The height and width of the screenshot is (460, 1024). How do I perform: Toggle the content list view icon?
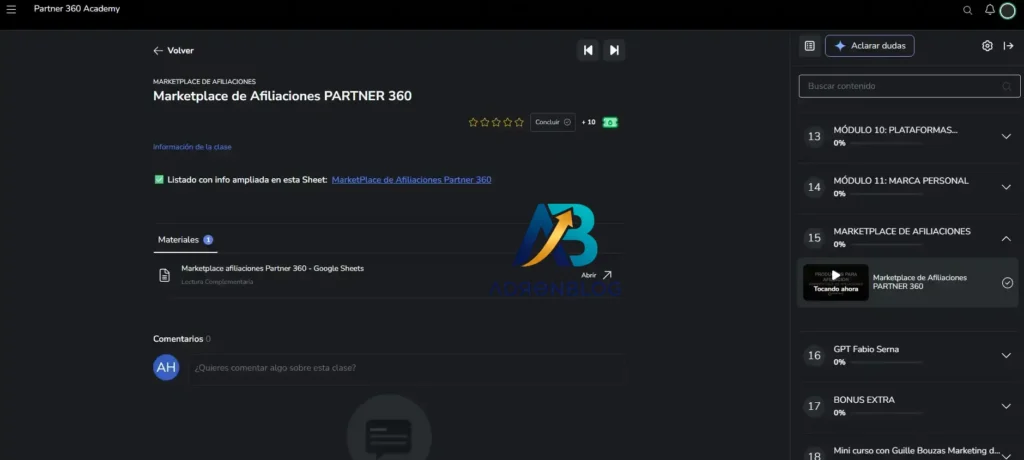pyautogui.click(x=810, y=46)
